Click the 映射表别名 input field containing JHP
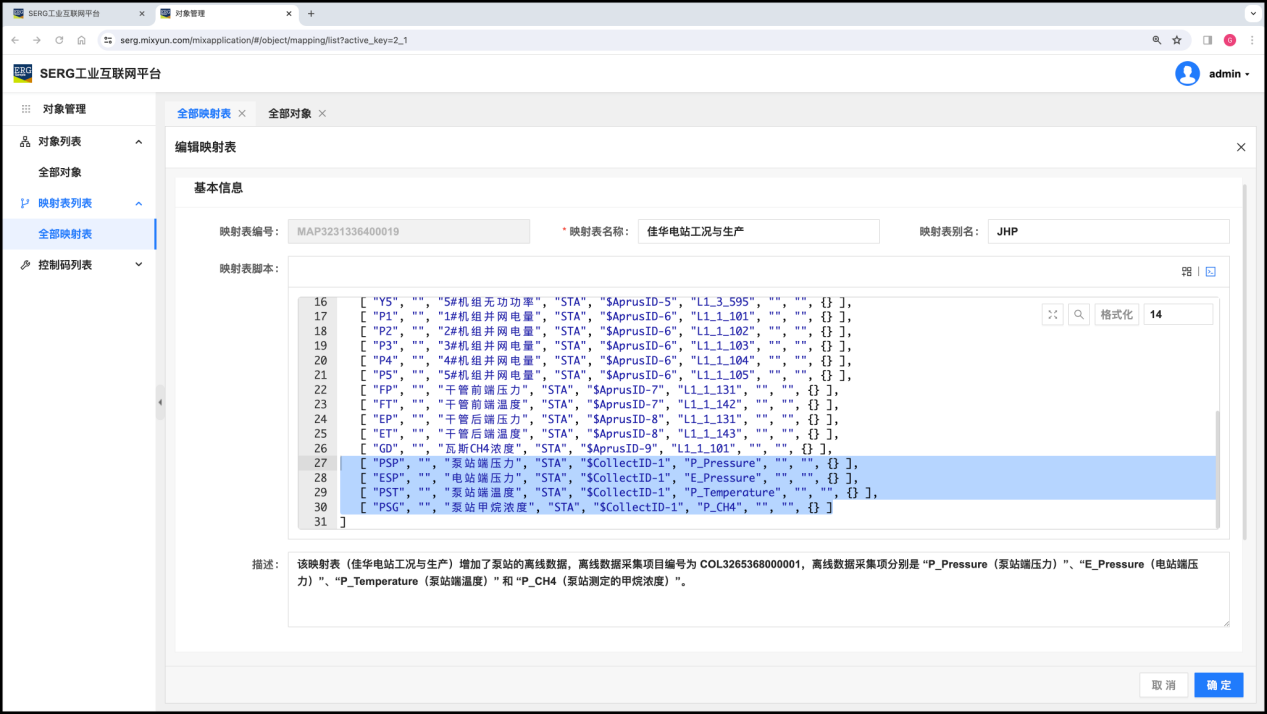Image resolution: width=1267 pixels, height=714 pixels. (1108, 231)
